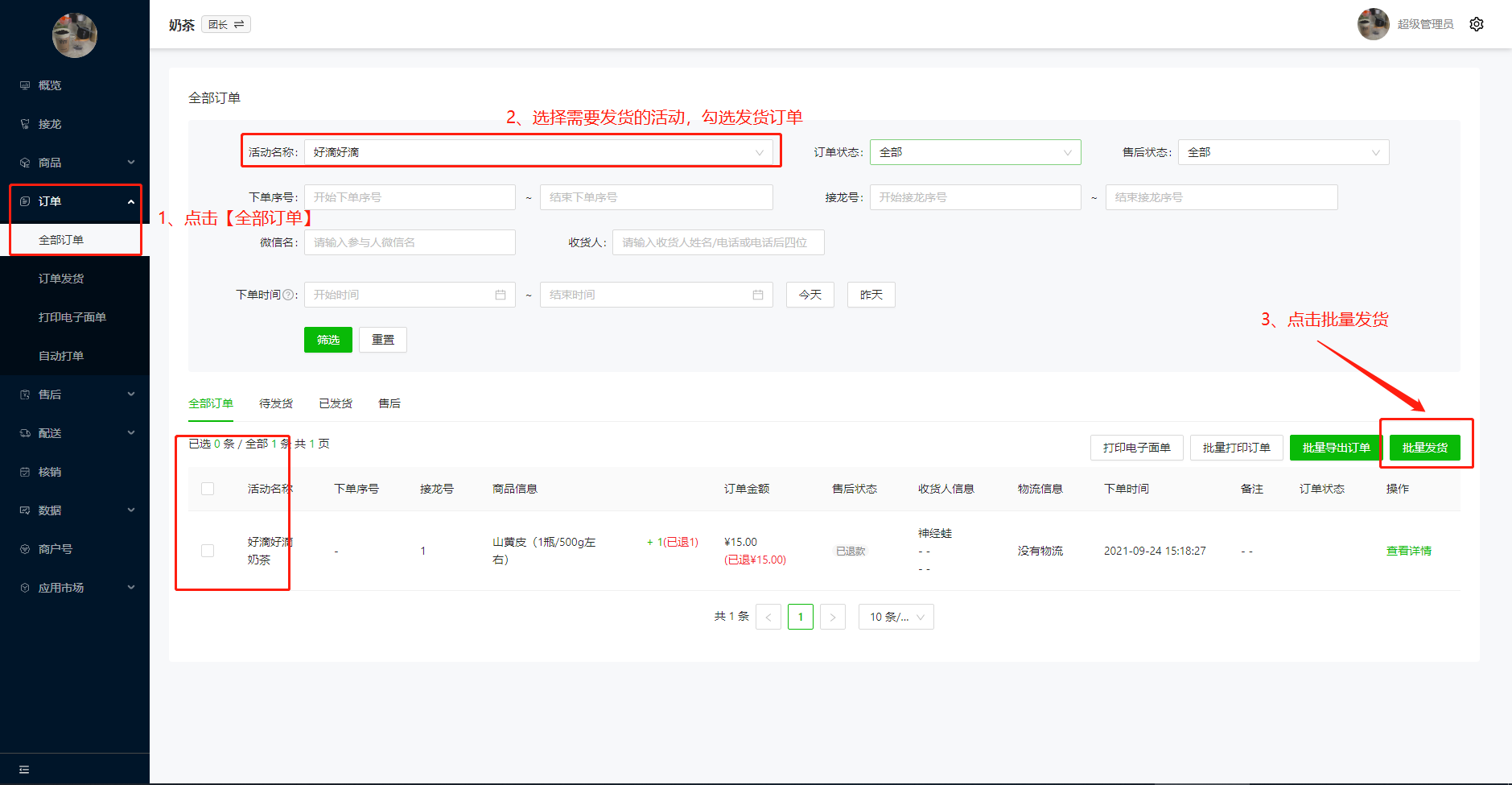1512x785 pixels.
Task: Open the 10 条/页 page size dropdown
Action: click(896, 617)
